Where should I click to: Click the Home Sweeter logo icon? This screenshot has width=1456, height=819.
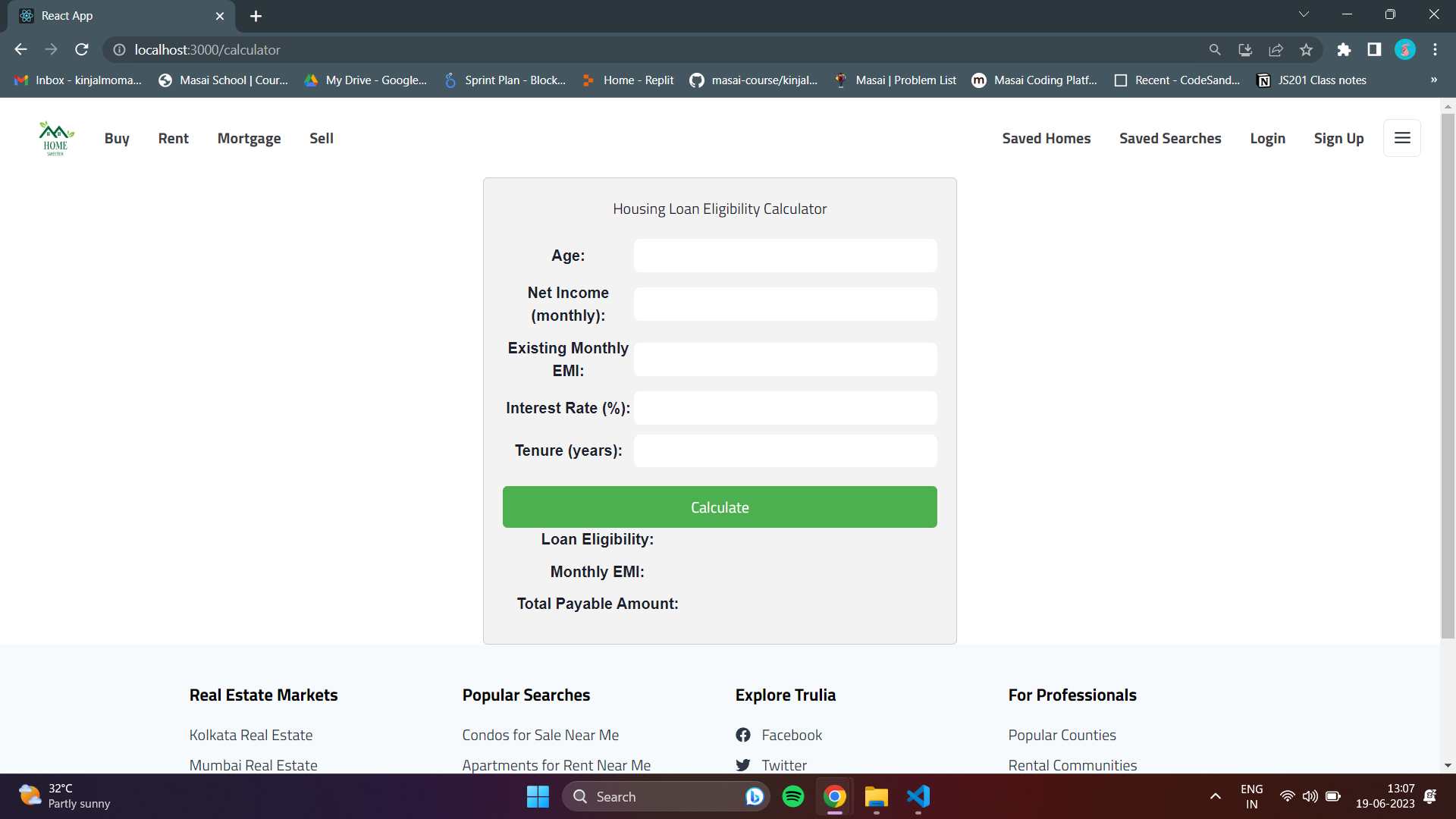[x=56, y=138]
